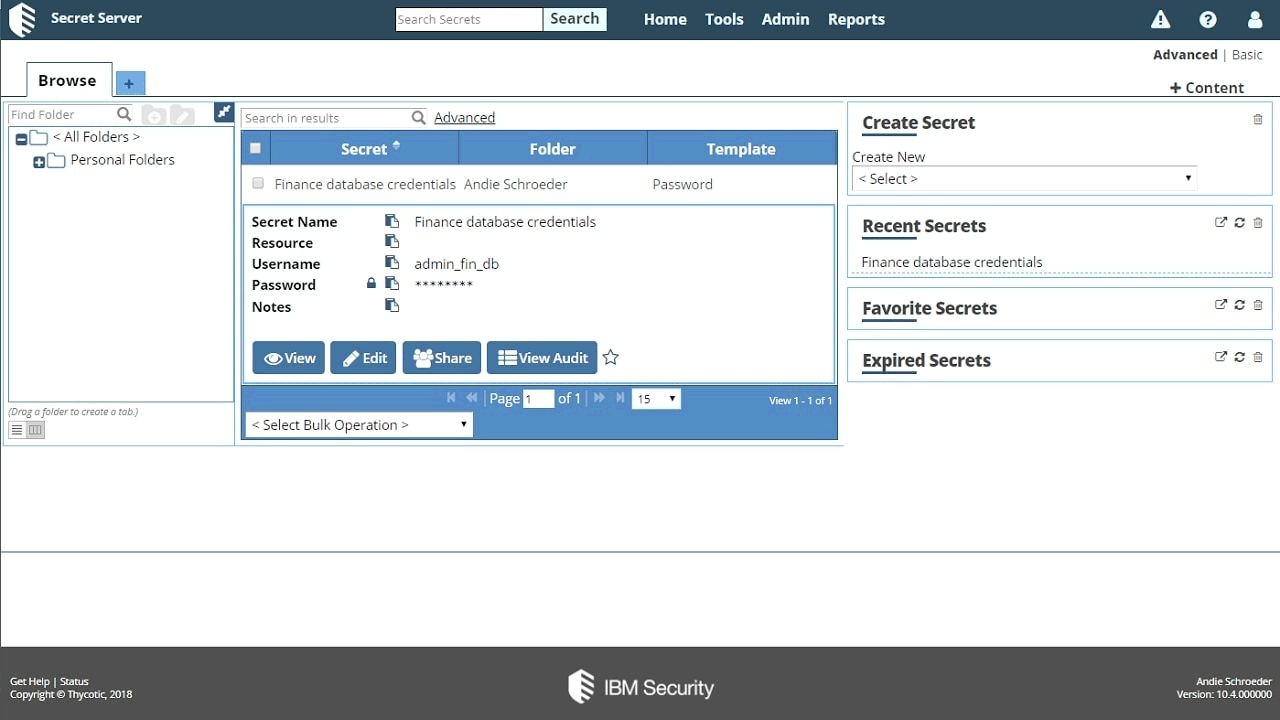Click the page number input field
This screenshot has width=1280, height=720.
538,399
